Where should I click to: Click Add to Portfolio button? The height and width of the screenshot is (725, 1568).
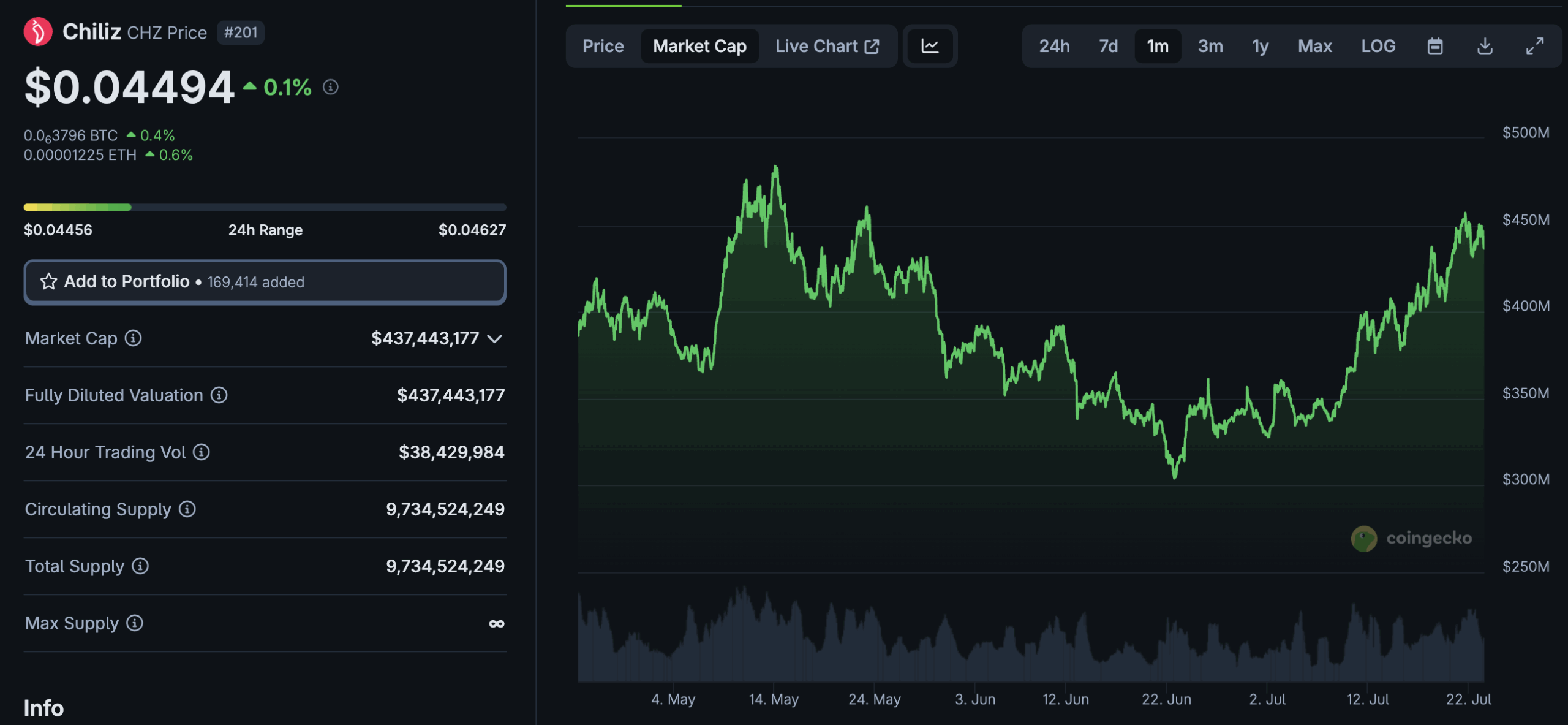[265, 282]
